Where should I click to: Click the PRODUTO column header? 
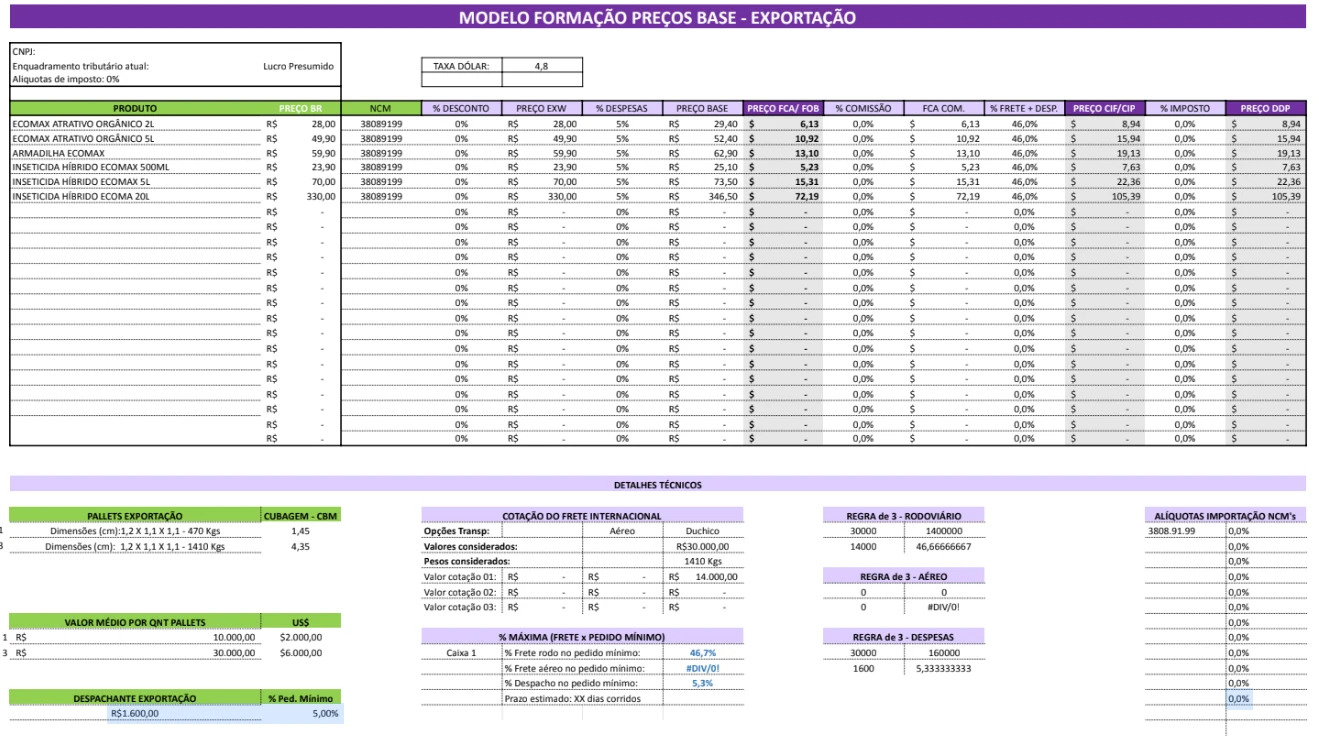pyautogui.click(x=135, y=108)
